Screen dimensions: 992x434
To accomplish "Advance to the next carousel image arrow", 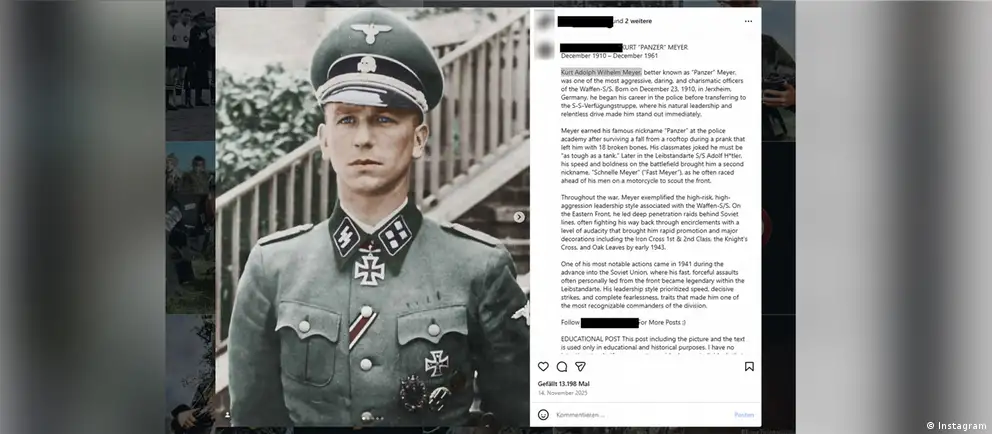I will pyautogui.click(x=519, y=217).
